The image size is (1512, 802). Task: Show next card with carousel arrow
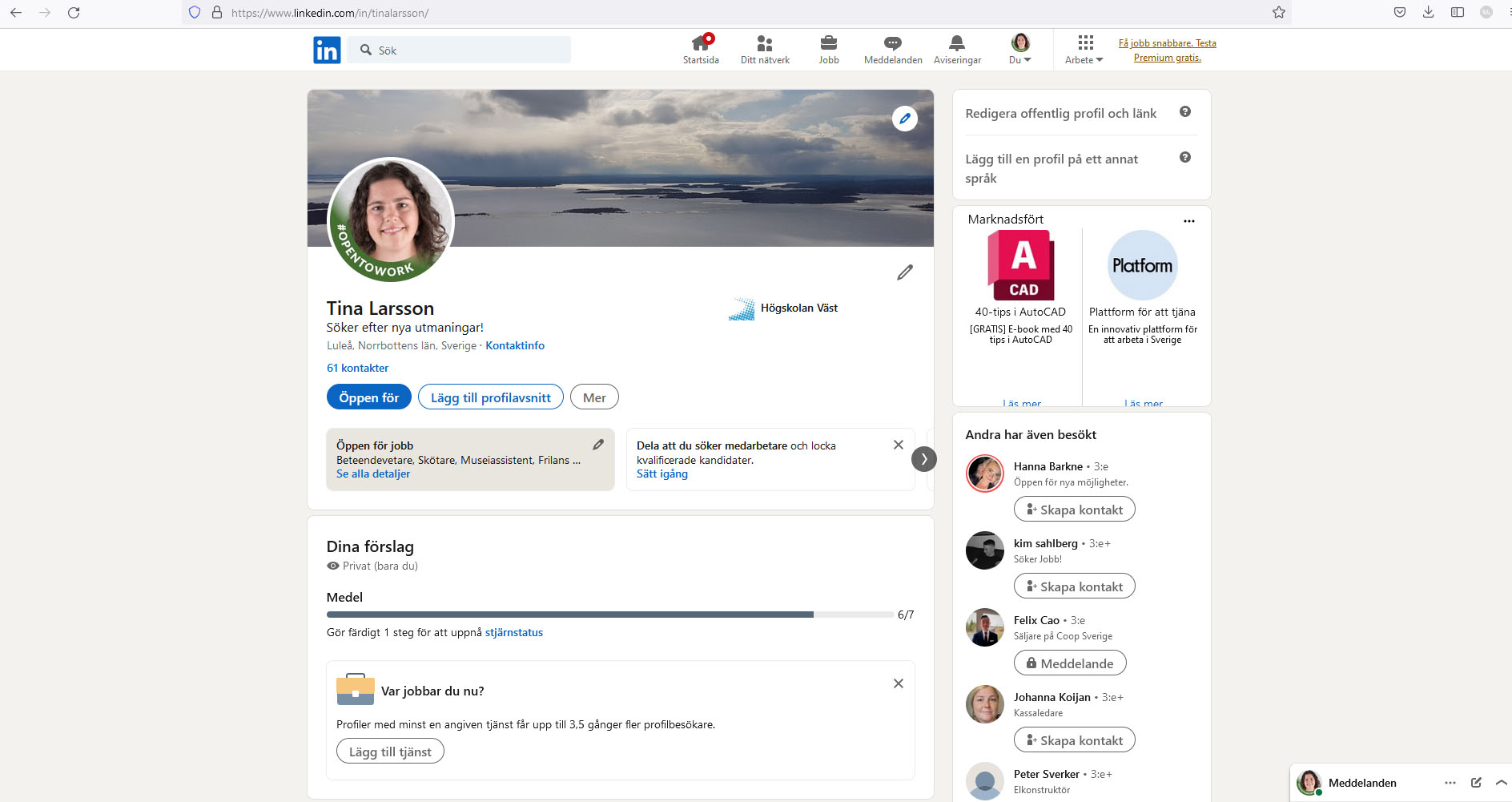pos(924,459)
